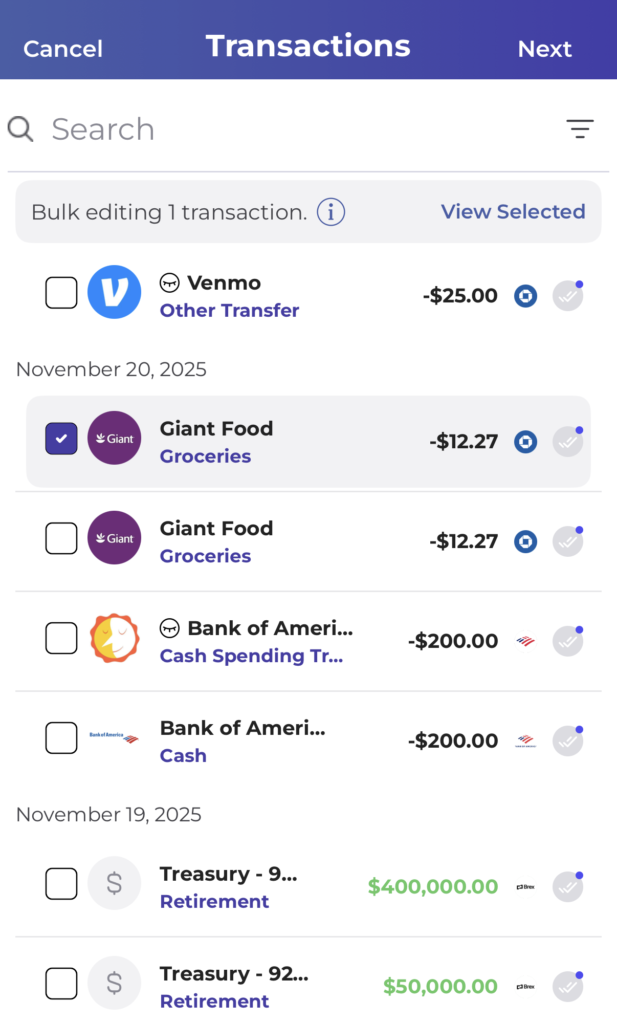Tap the dollar icon on $400,000.00 Treasury row
This screenshot has height=1024, width=617.
coord(114,884)
